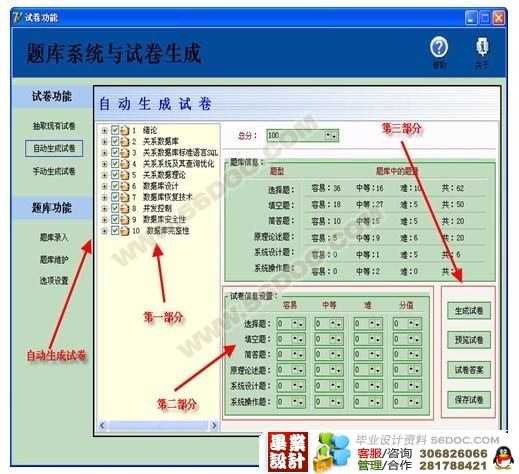The height and width of the screenshot is (474, 519).
Task: Click the 关于 about info icon
Action: tap(482, 47)
